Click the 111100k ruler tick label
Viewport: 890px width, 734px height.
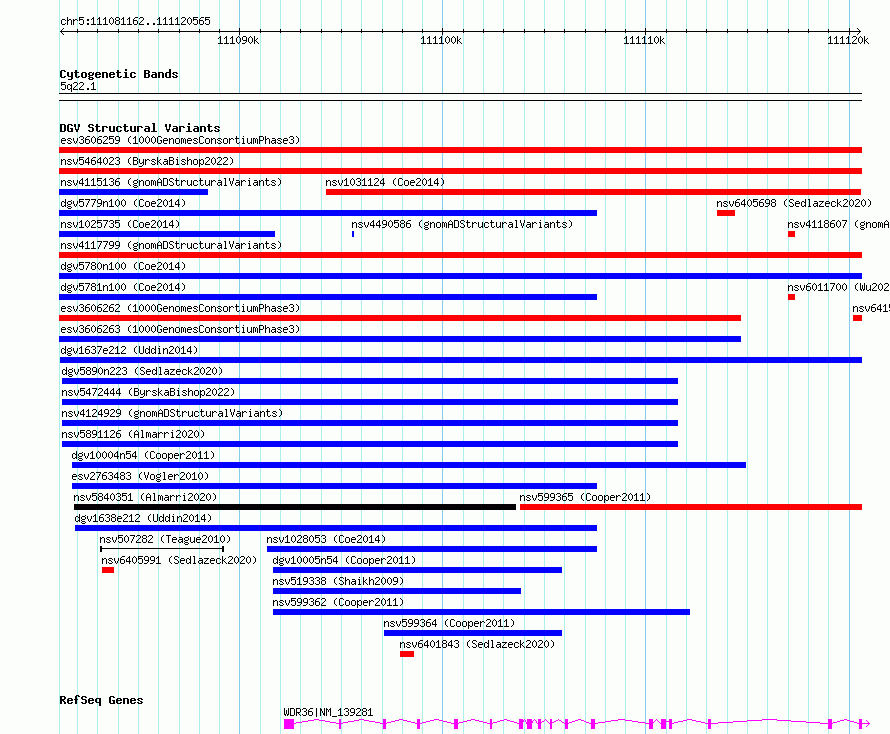coord(441,40)
